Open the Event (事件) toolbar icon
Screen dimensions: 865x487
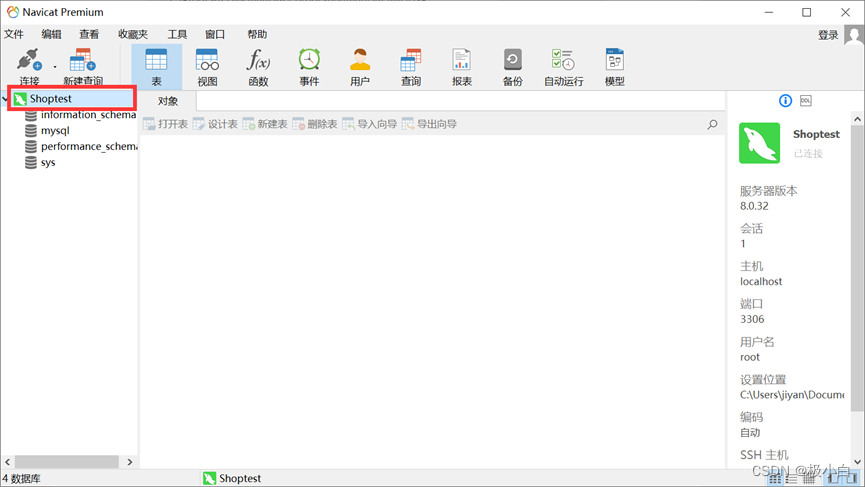(309, 67)
